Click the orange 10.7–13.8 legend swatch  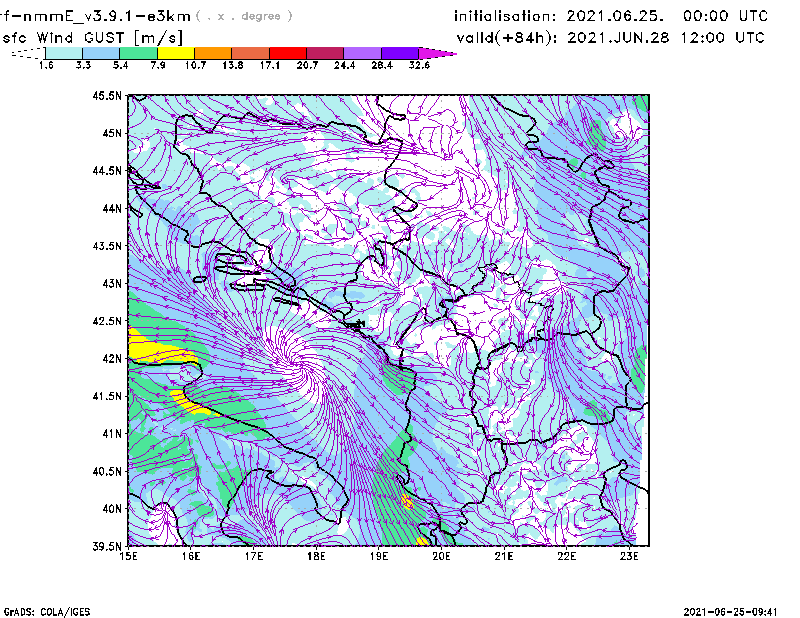pos(213,53)
